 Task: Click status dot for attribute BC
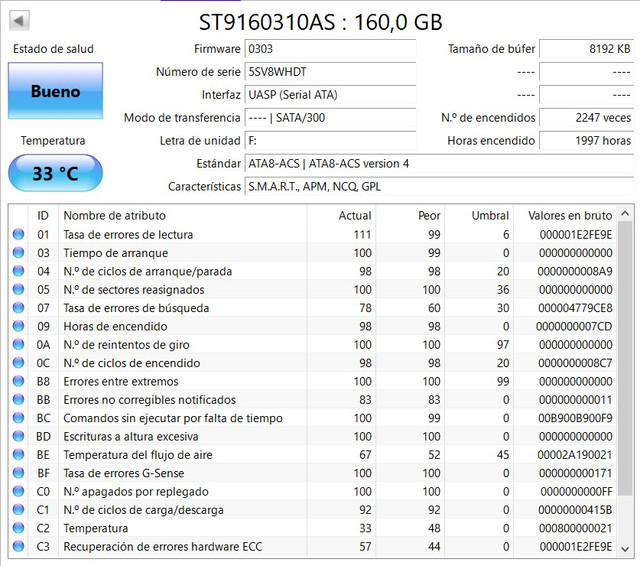click(18, 418)
